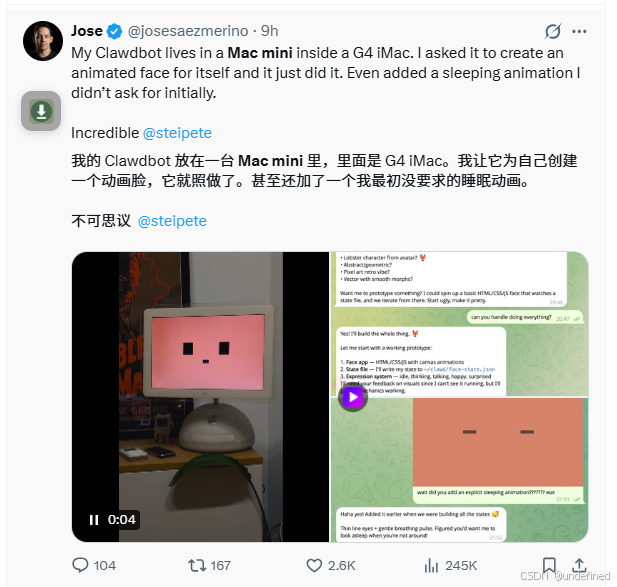This screenshot has width=617, height=587.
Task: Click the English @steipete mention
Action: 177,133
